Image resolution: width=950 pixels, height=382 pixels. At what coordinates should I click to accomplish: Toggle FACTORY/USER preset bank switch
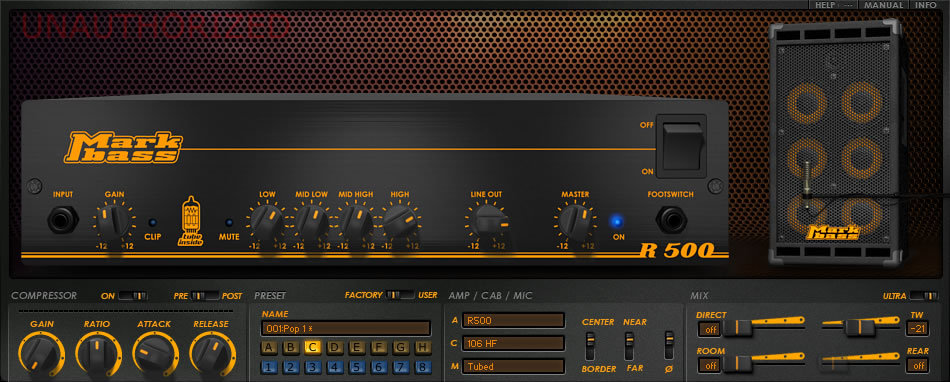[x=400, y=295]
